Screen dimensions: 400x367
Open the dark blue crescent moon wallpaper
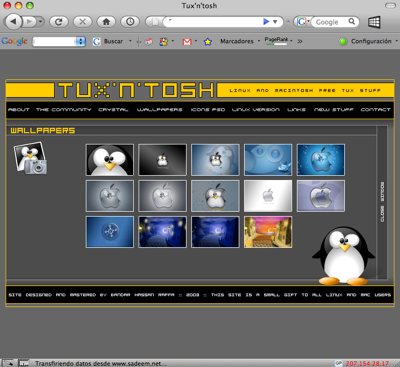coord(215,232)
